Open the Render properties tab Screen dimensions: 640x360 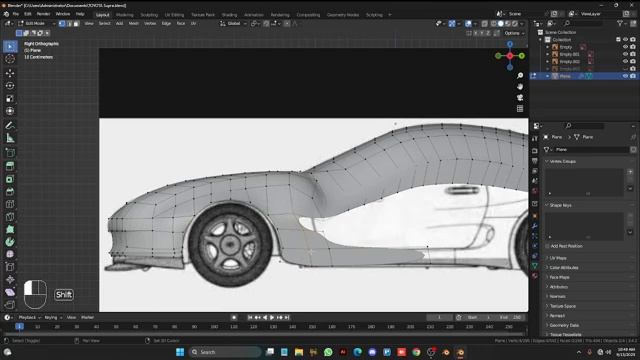tap(535, 151)
